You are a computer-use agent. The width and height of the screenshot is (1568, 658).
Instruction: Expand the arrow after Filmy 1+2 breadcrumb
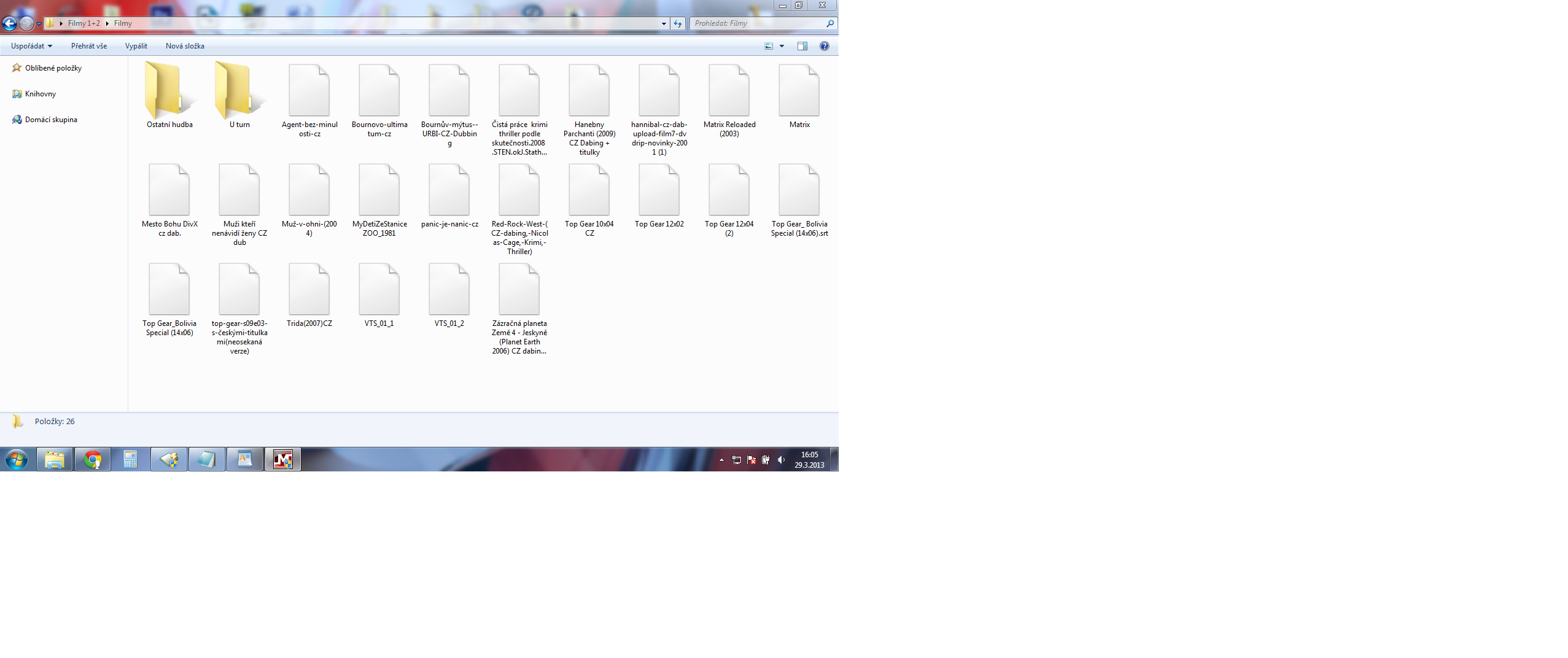click(107, 23)
